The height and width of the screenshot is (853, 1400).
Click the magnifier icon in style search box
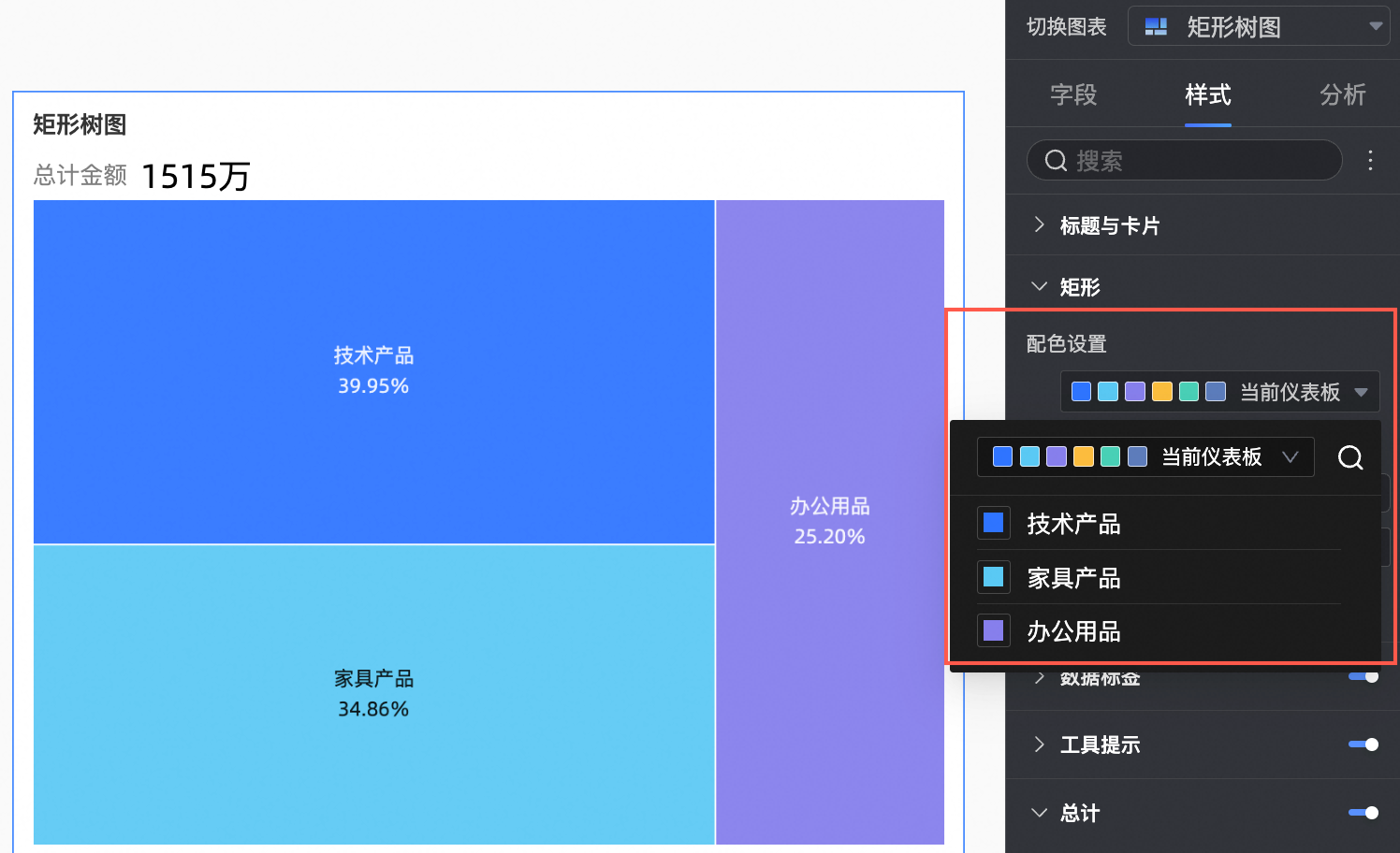coord(1056,161)
